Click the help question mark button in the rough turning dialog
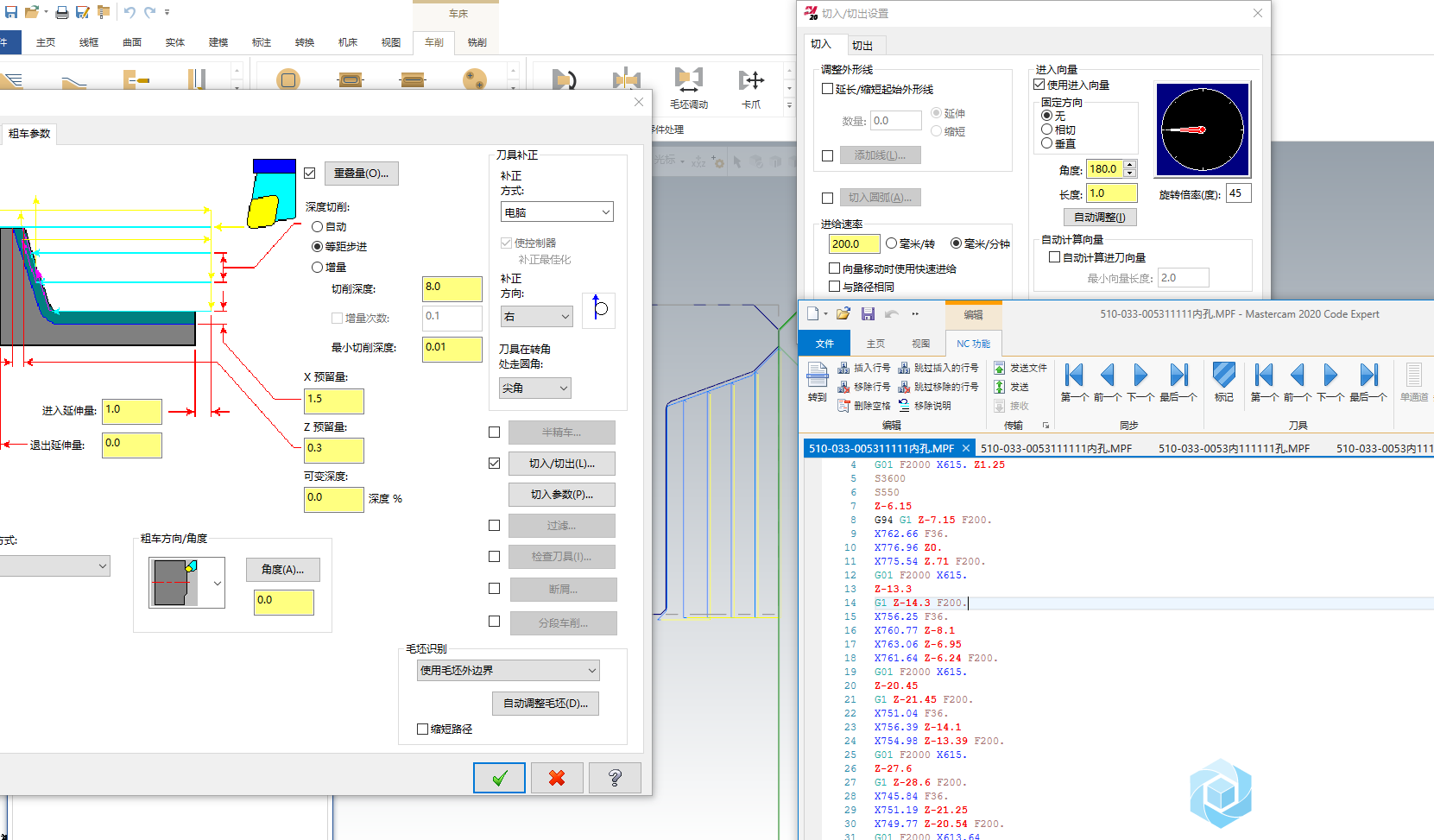The image size is (1434, 840). [615, 778]
